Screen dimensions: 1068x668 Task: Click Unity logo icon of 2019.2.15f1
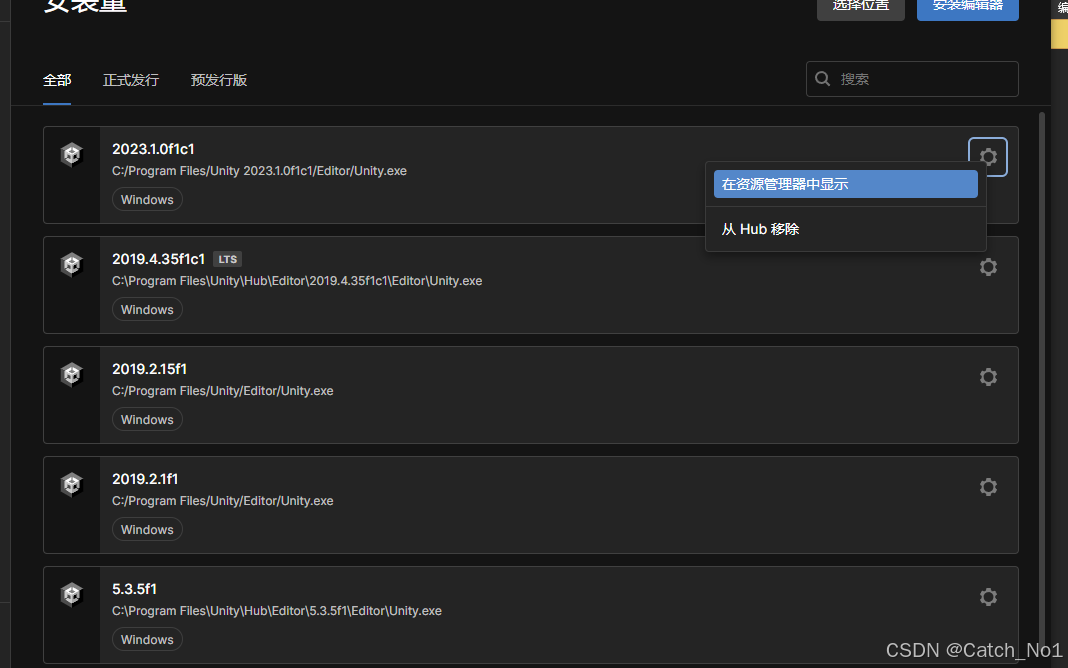click(72, 374)
